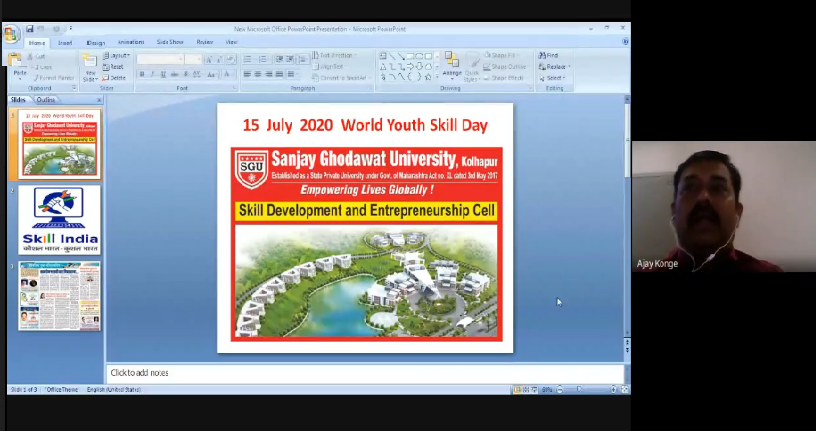Viewport: 820px width, 432px height.
Task: Fit slide to current window
Action: [x=625, y=391]
